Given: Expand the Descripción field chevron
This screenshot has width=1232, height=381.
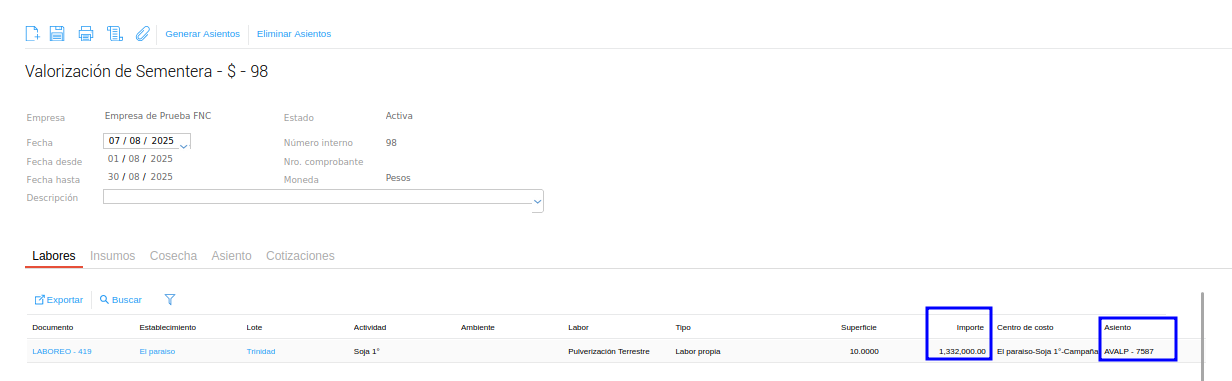Looking at the screenshot, I should pos(538,201).
